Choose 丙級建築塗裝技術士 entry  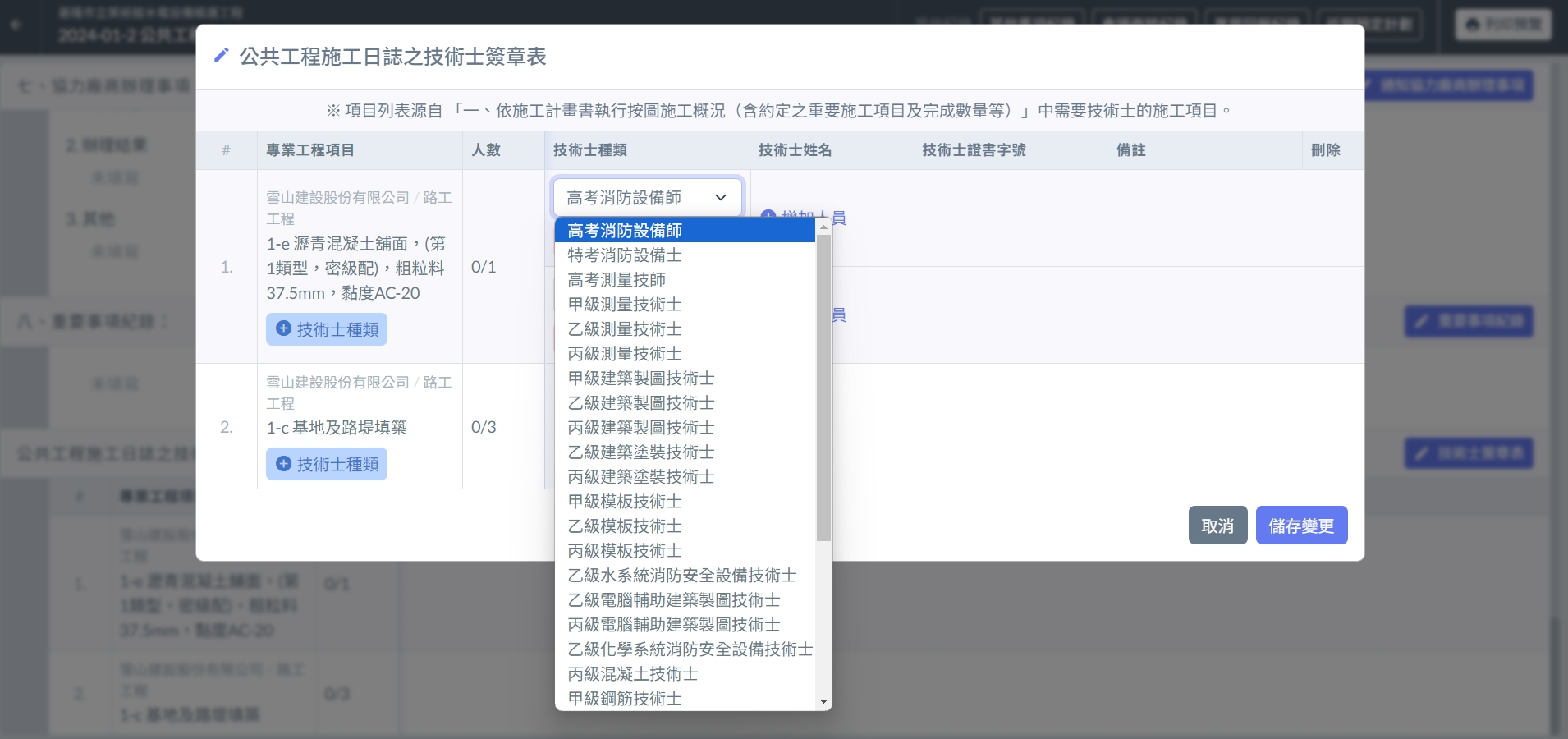tap(641, 477)
